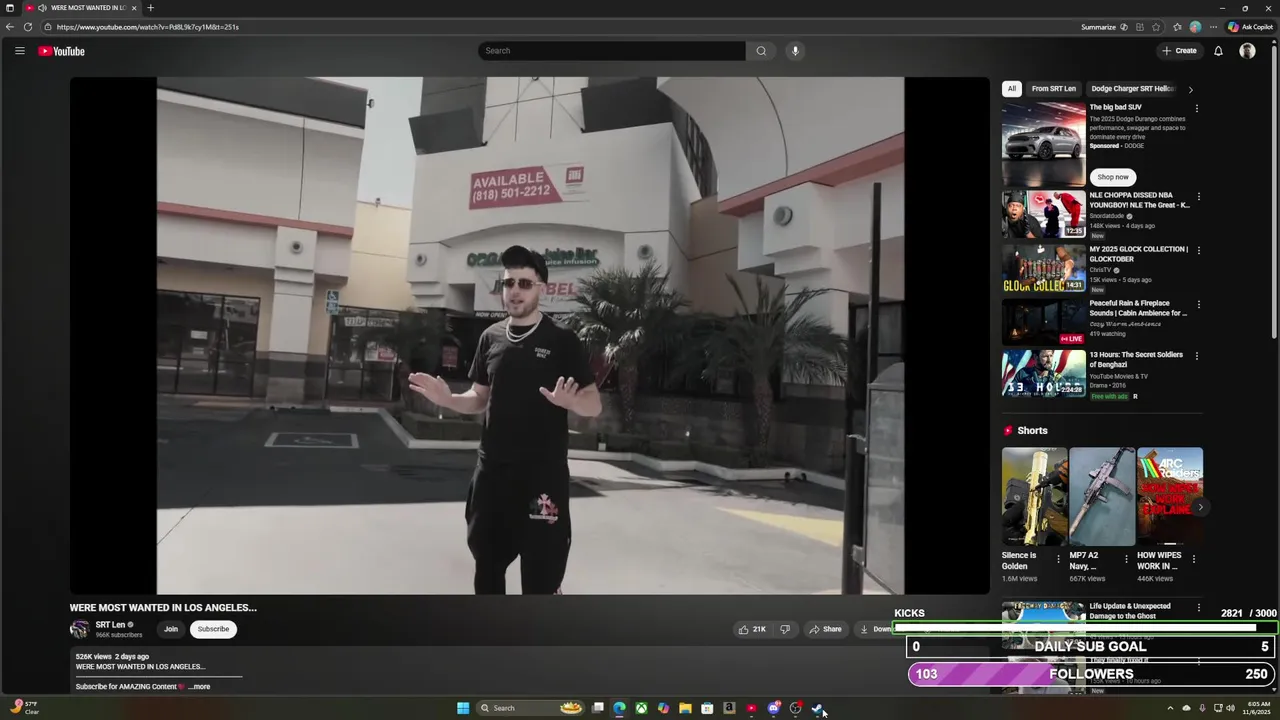Dislike the video with thumbs down
Screen dimensions: 1280x720
pyautogui.click(x=785, y=629)
